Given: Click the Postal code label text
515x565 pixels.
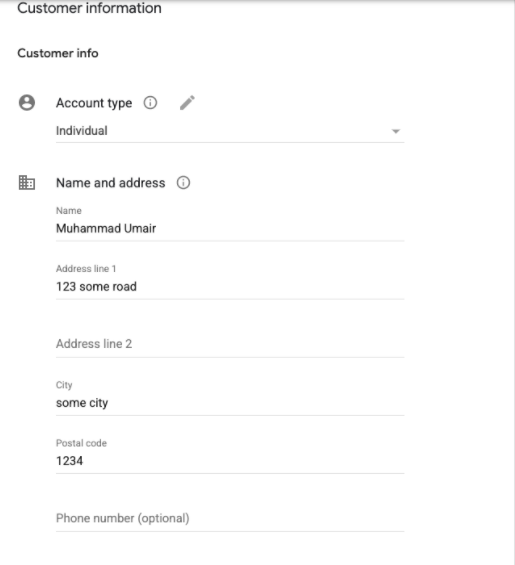Looking at the screenshot, I should tap(81, 443).
